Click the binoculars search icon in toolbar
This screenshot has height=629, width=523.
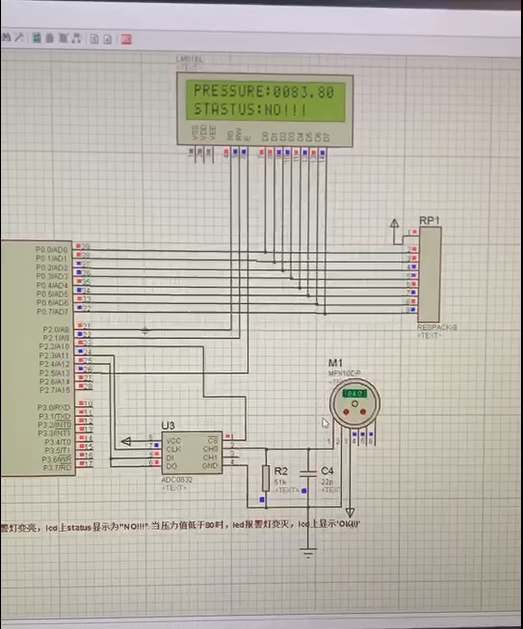6,38
